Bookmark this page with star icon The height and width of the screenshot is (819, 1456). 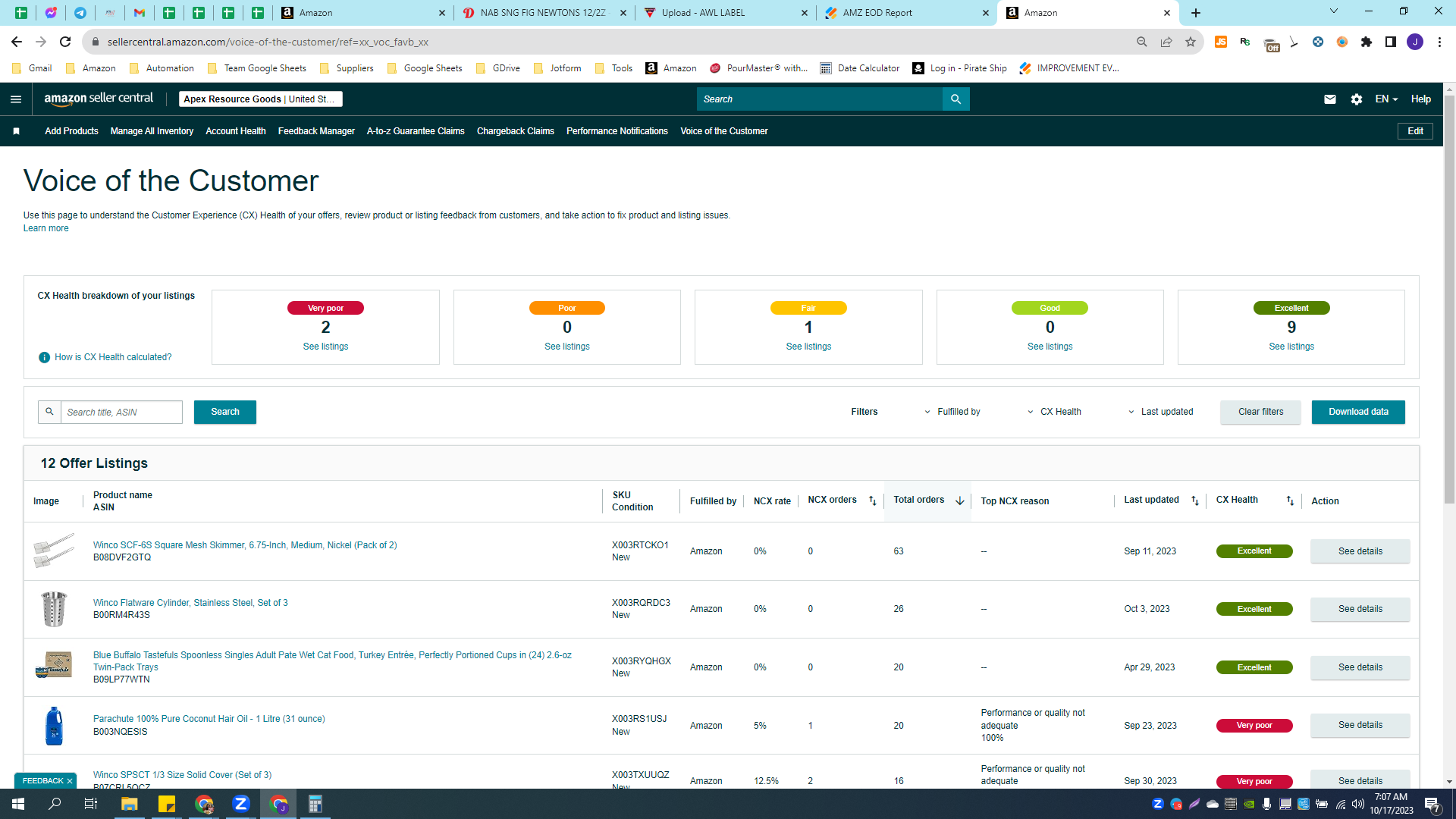(1191, 42)
